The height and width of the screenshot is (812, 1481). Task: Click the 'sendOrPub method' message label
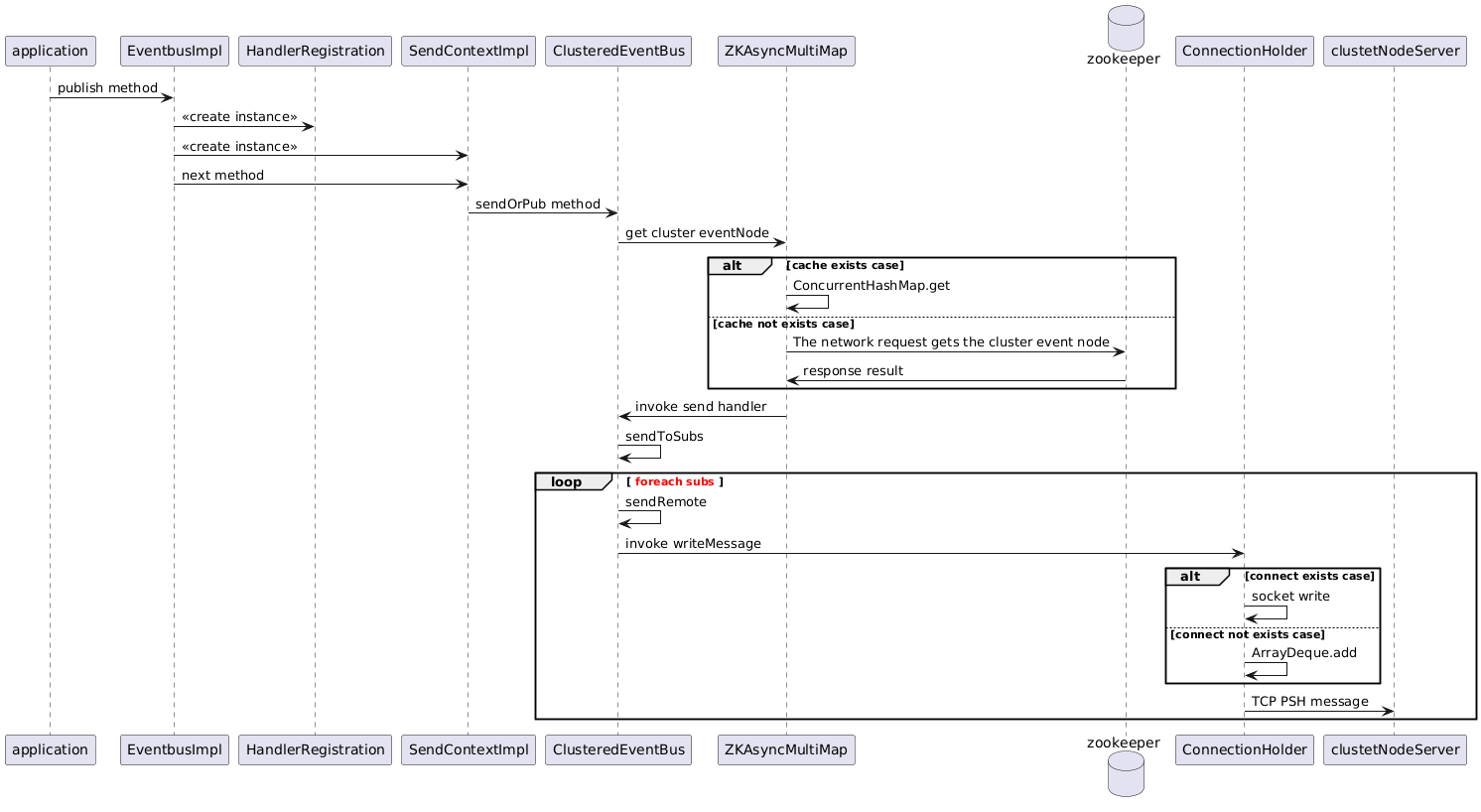click(x=538, y=203)
